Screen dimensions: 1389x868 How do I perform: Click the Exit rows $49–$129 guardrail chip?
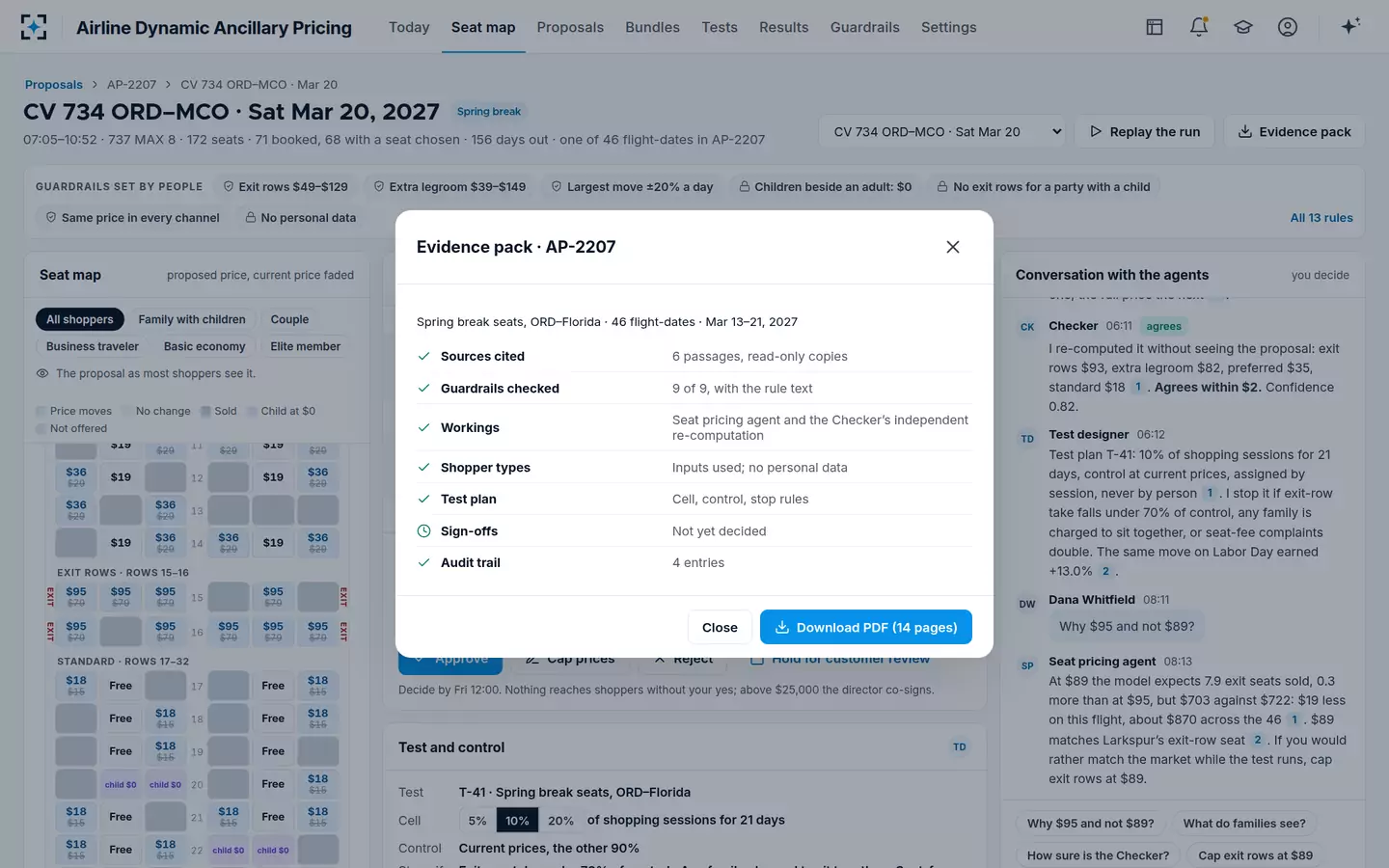(x=286, y=187)
